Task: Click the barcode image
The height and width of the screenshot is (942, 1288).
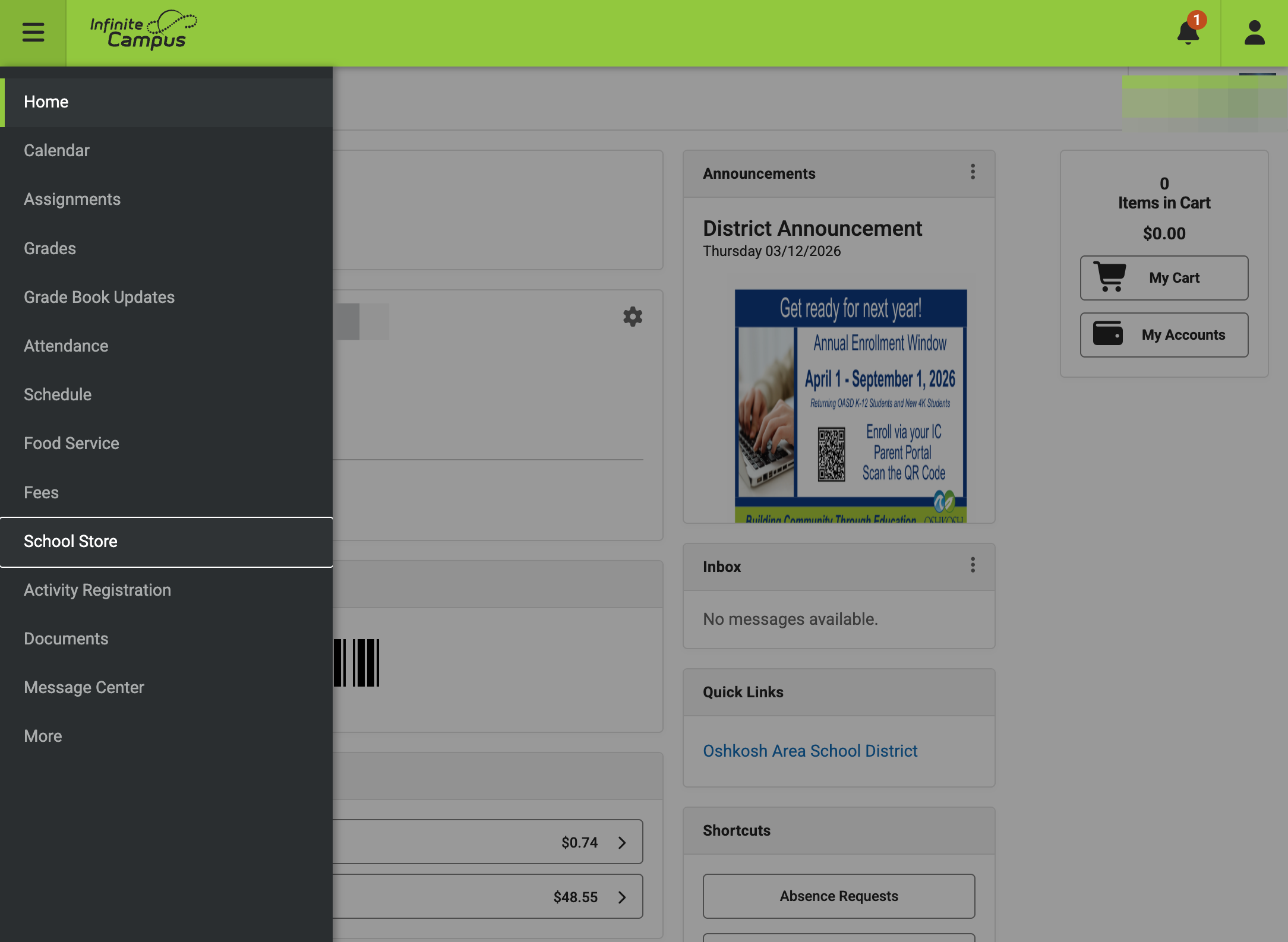Action: click(356, 663)
